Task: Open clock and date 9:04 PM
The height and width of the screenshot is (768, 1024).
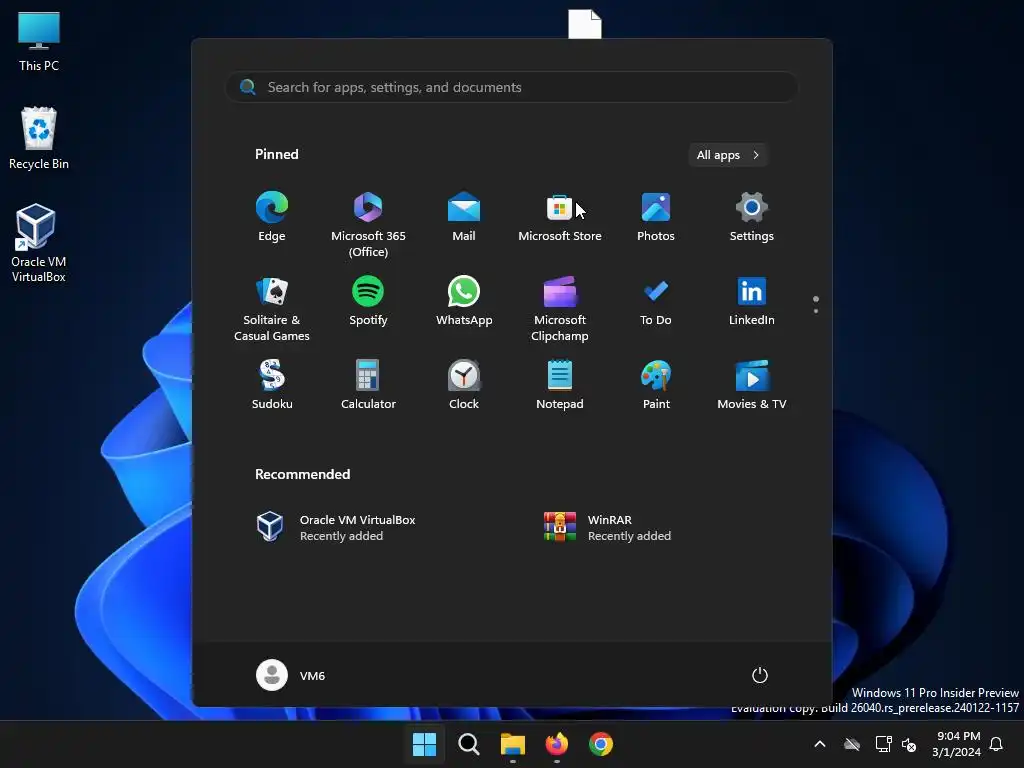Action: point(956,744)
